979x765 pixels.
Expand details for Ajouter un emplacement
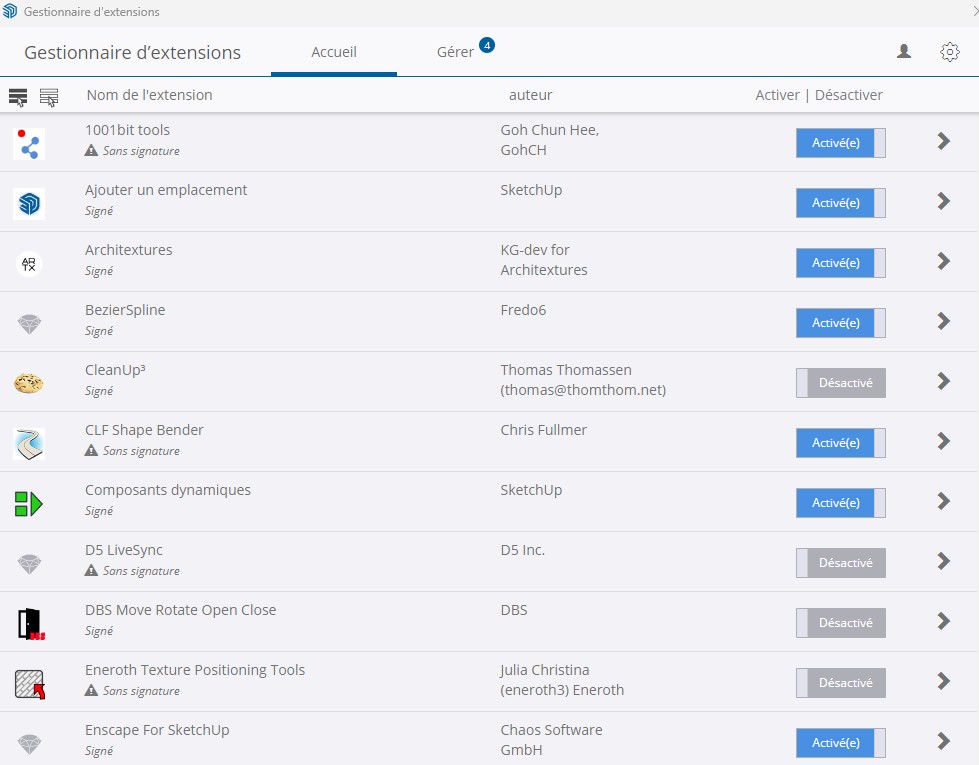(943, 201)
